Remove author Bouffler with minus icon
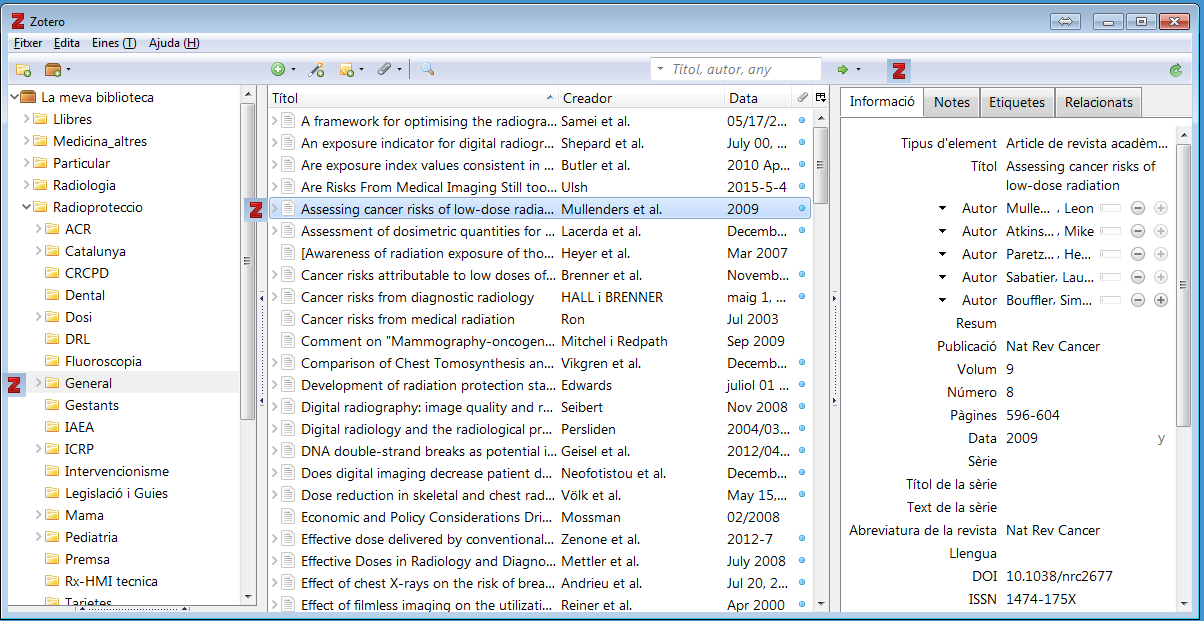This screenshot has height=621, width=1204. tap(1138, 300)
